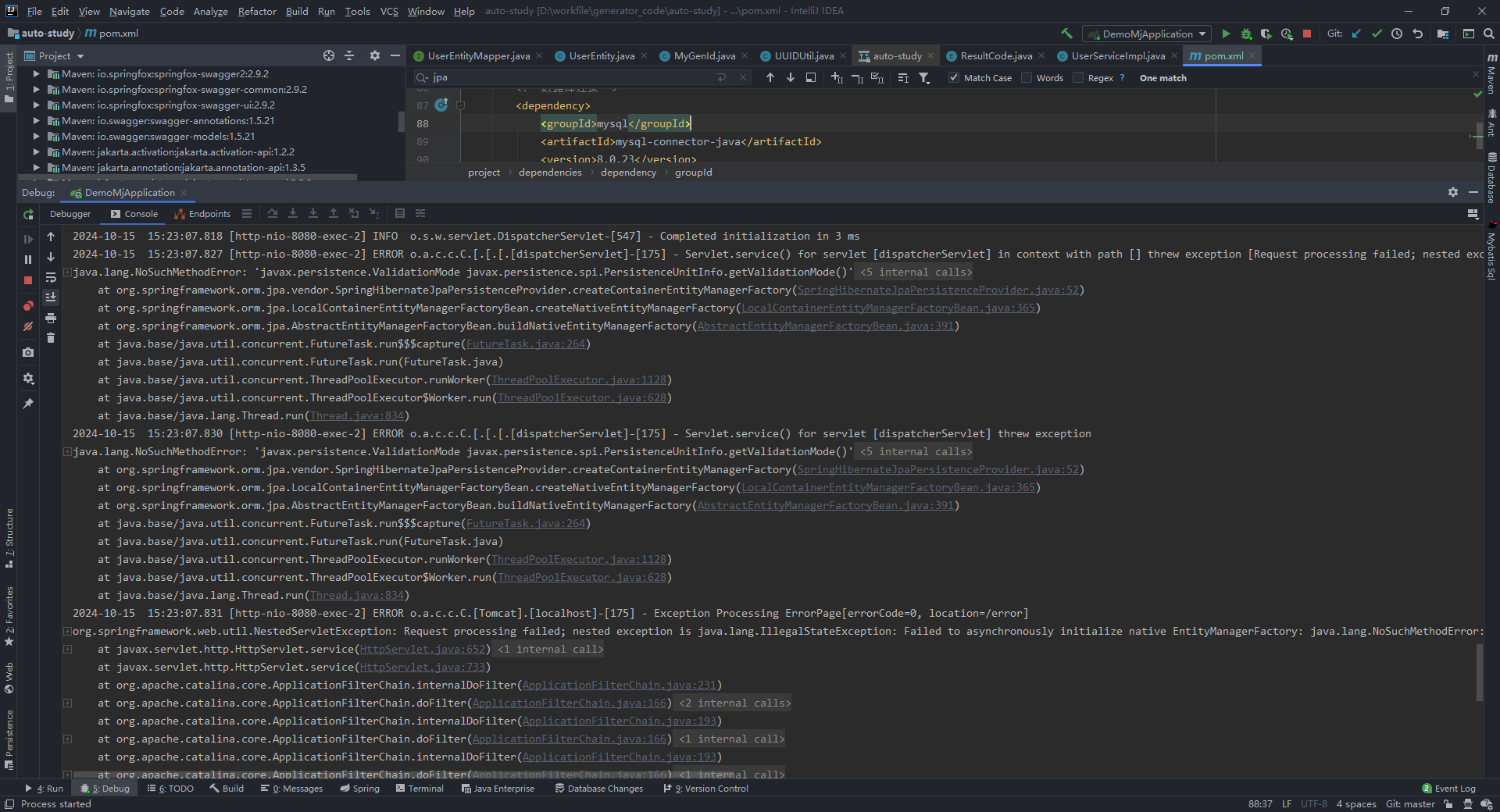Go to previous search occurrence arrow
The height and width of the screenshot is (812, 1500).
[770, 77]
